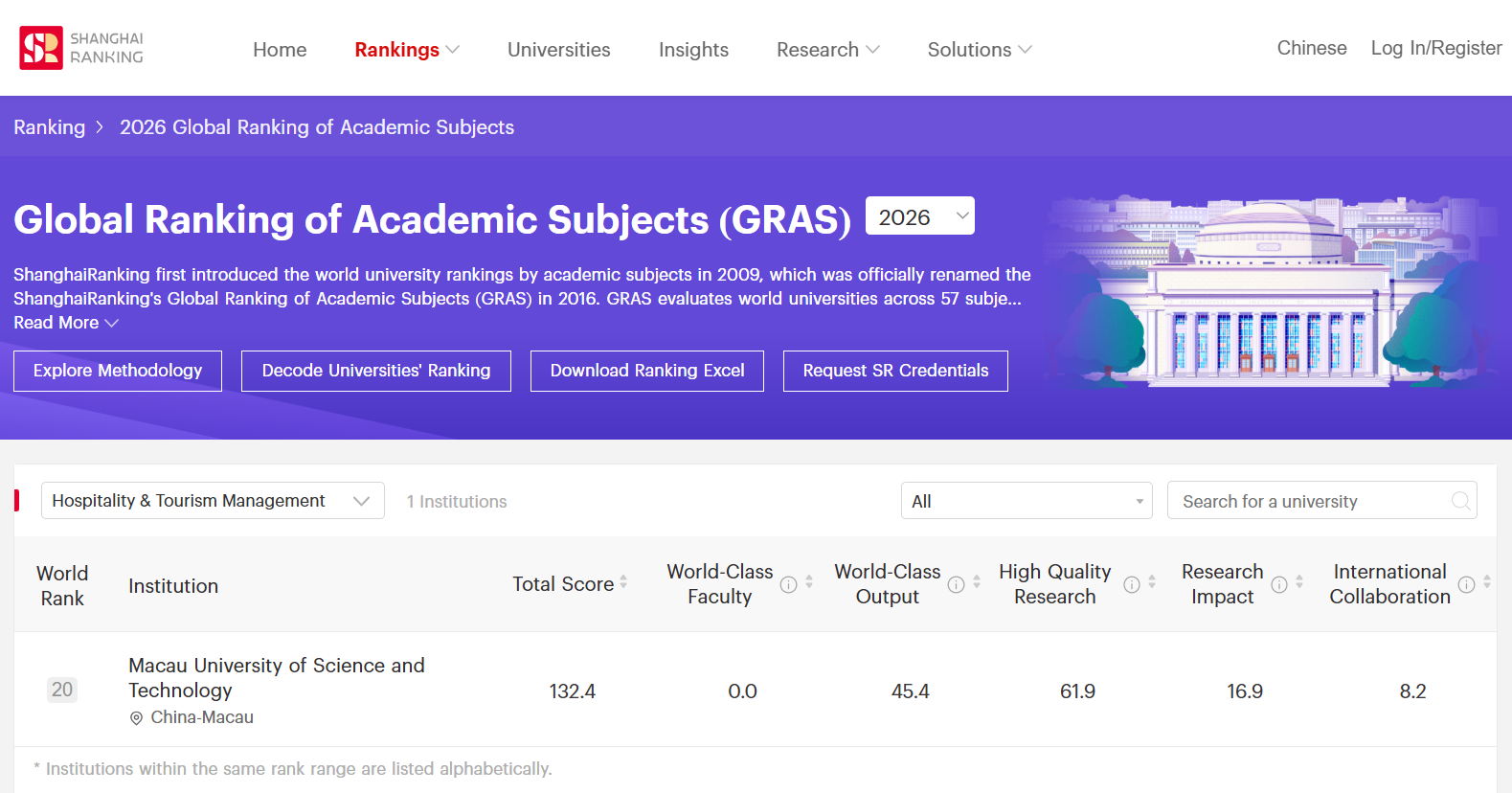
Task: Click the campus building illustration
Action: 1269,292
